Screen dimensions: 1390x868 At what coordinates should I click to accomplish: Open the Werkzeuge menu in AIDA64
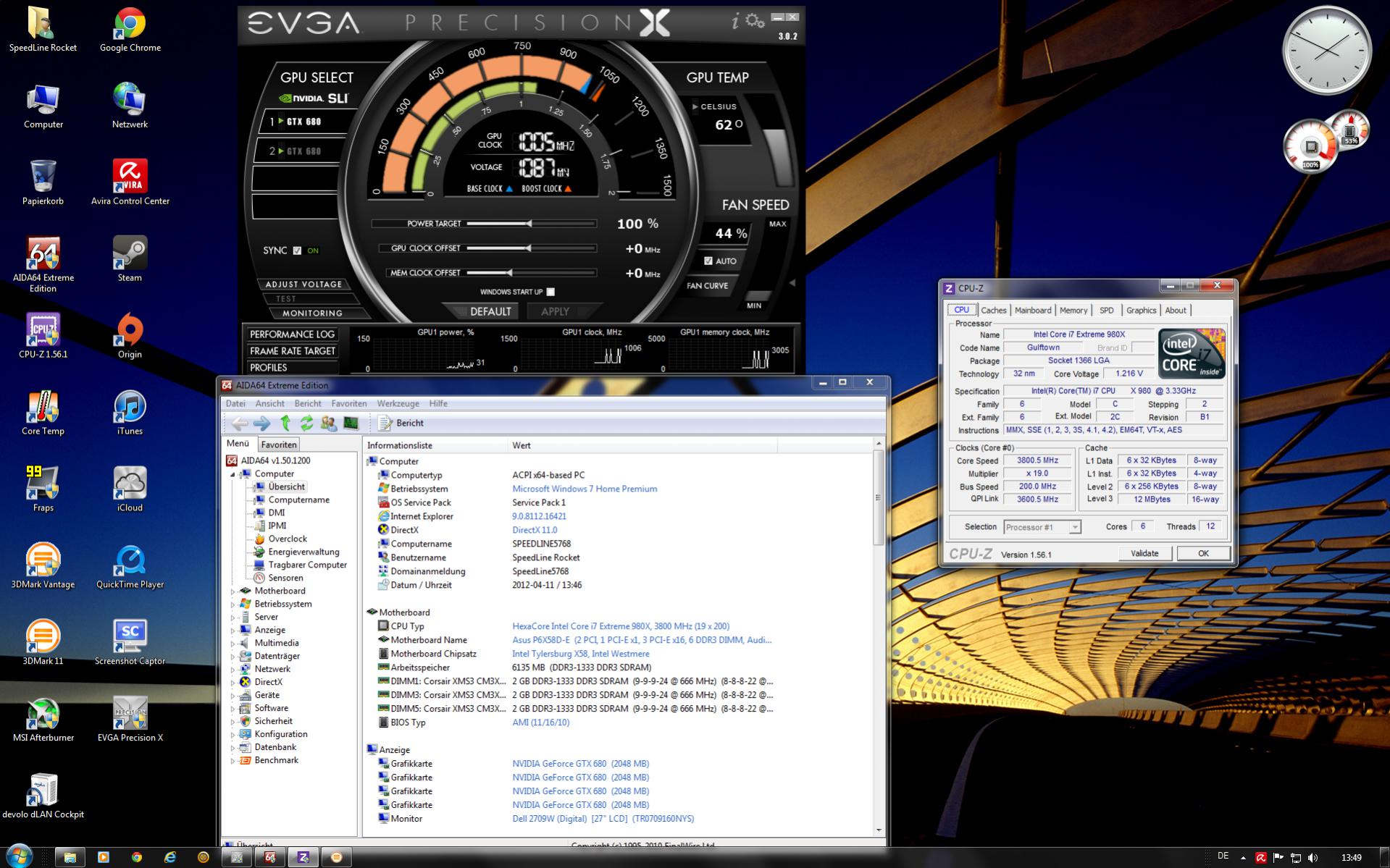click(x=398, y=404)
